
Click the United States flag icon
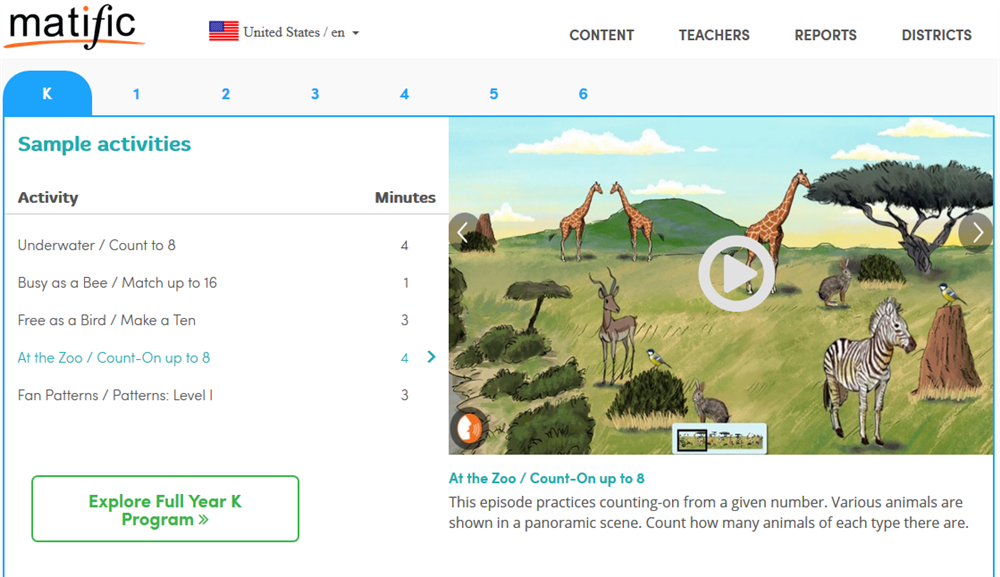[x=223, y=31]
